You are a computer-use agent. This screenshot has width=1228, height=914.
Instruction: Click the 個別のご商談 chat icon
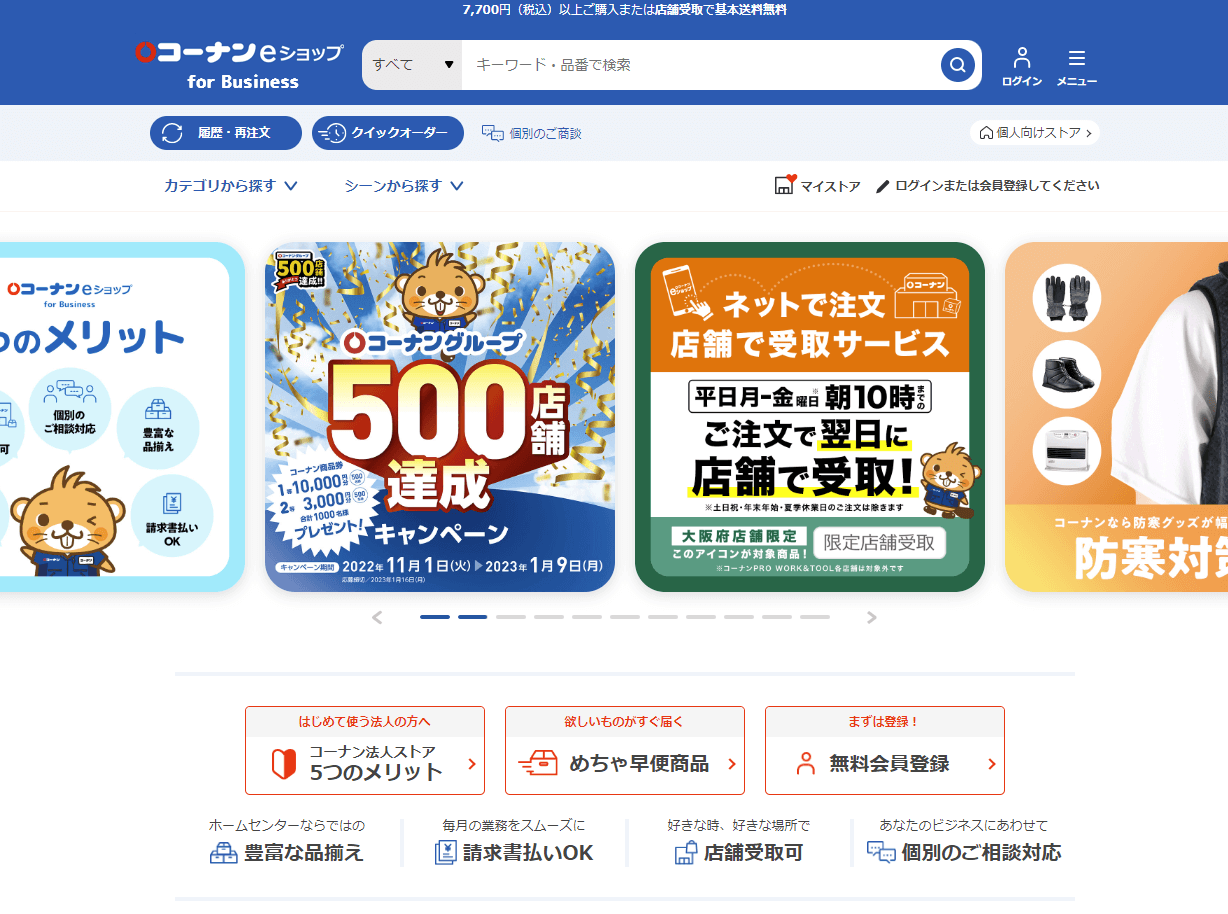pyautogui.click(x=492, y=133)
